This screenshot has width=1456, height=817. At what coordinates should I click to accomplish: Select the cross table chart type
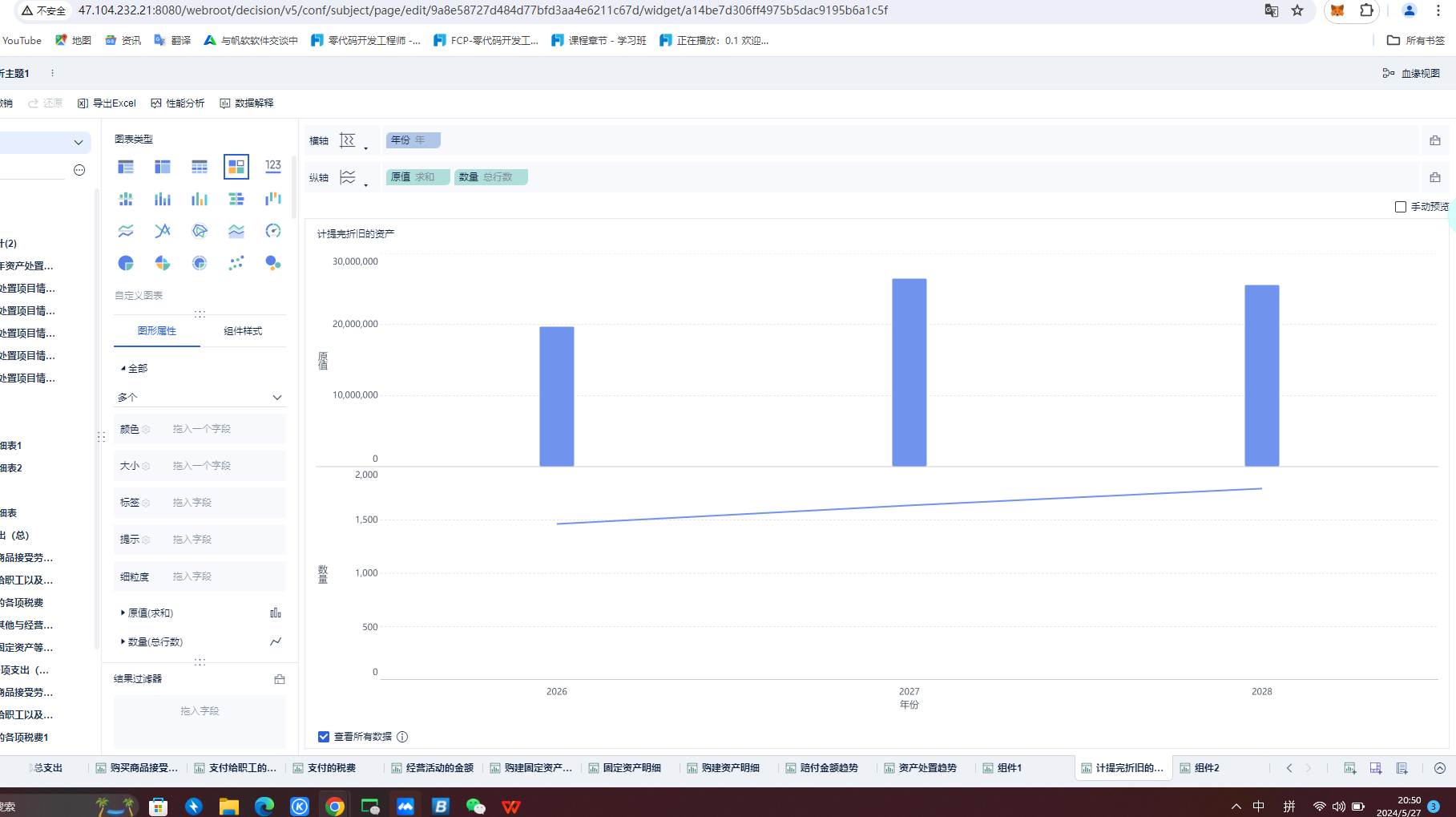163,167
